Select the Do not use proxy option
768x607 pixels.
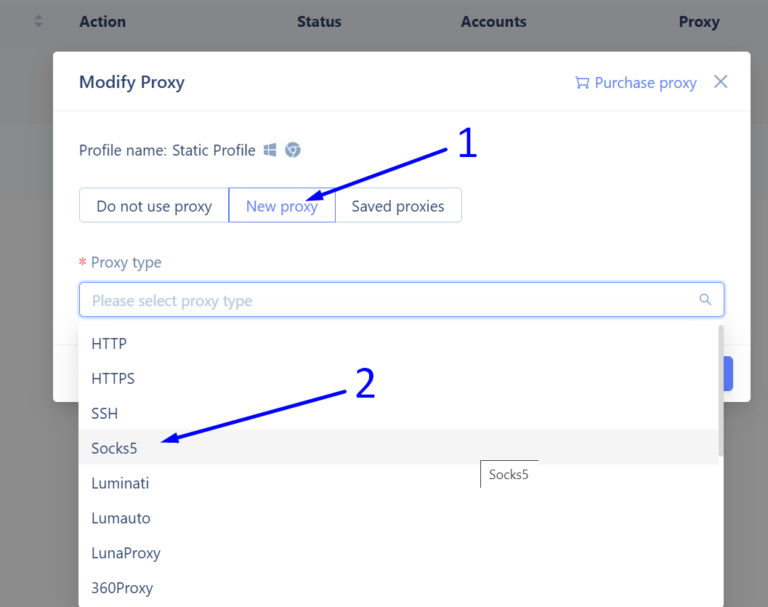(154, 206)
